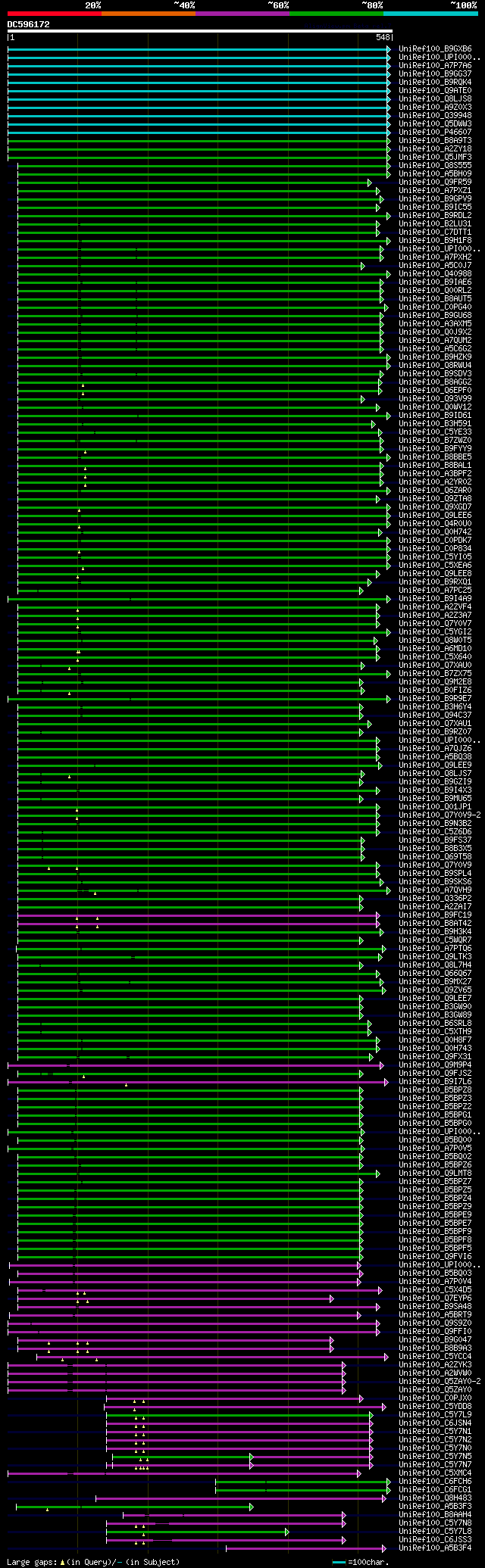The width and height of the screenshot is (485, 1568).
Task: Open hit UniRef100_B9SA48
Action: [x=435, y=1307]
